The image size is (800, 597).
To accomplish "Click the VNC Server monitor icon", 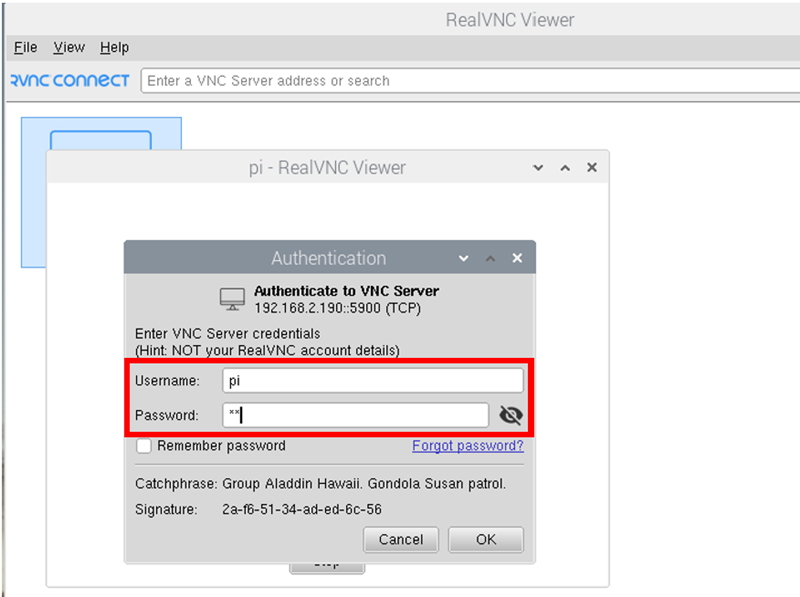I will click(x=232, y=299).
